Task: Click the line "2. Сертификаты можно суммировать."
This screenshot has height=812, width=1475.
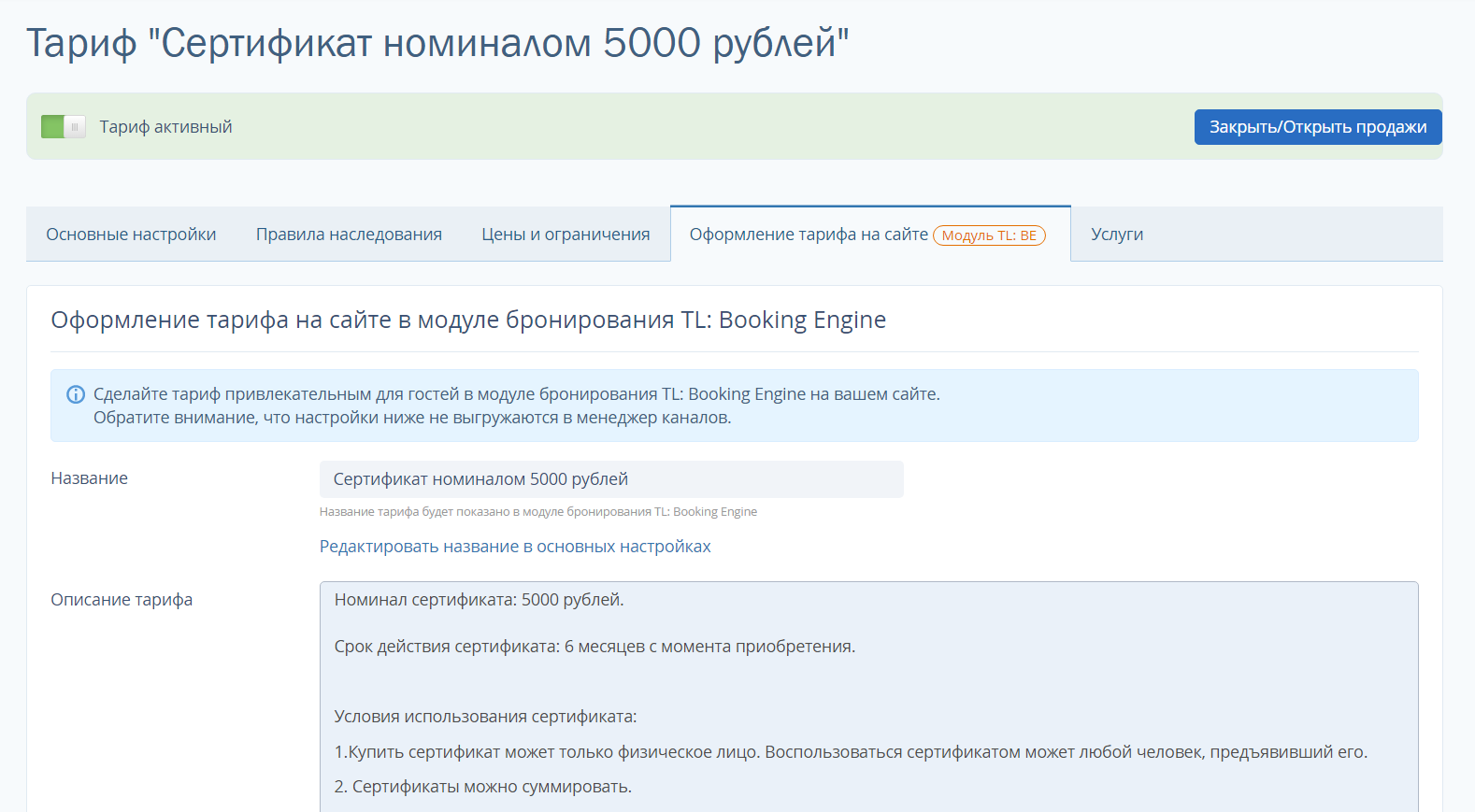Action: 482,787
